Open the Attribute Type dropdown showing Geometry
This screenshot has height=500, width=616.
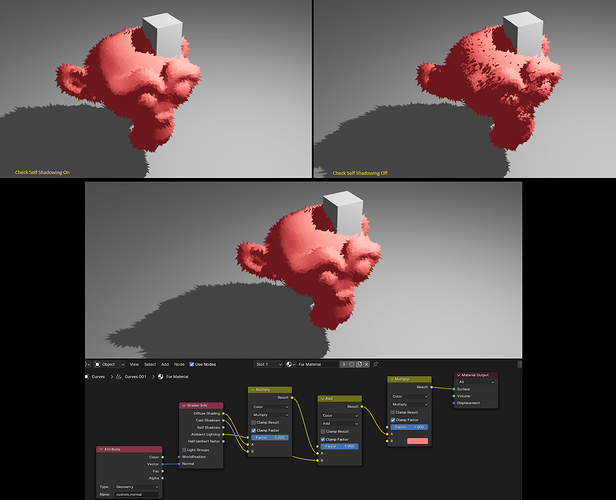pyautogui.click(x=137, y=487)
